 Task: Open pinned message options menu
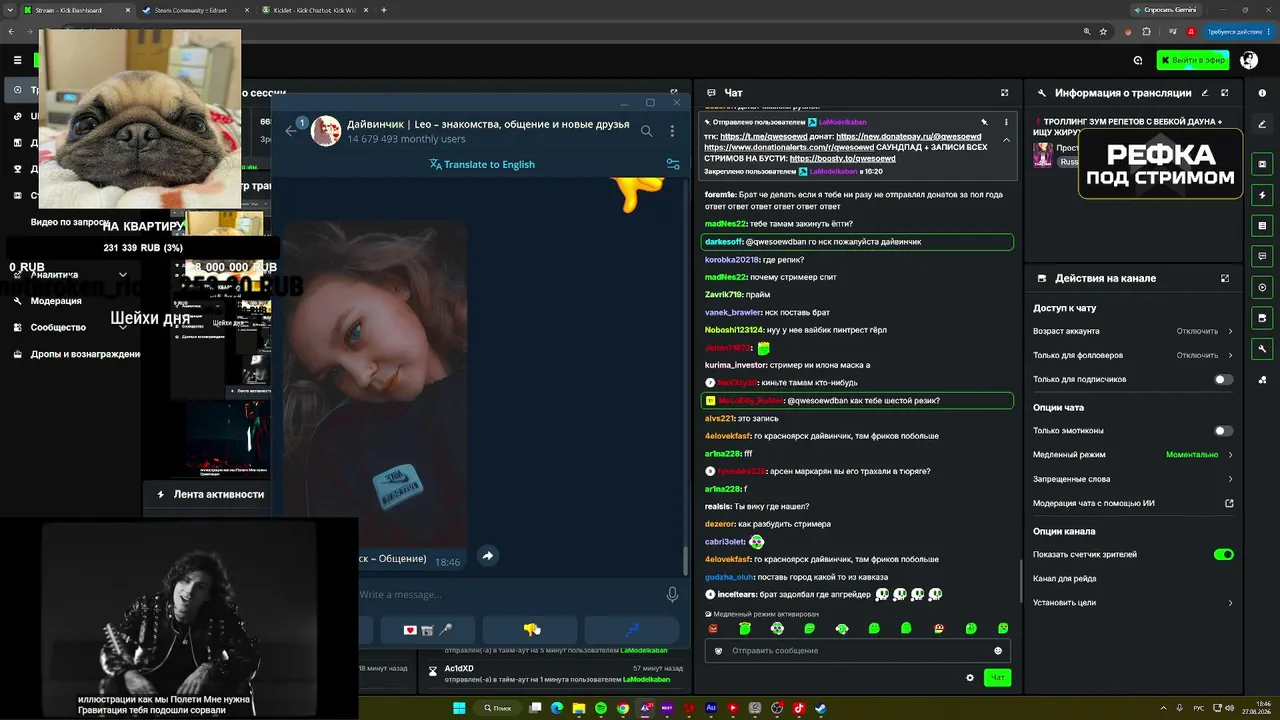pyautogui.click(x=1006, y=122)
